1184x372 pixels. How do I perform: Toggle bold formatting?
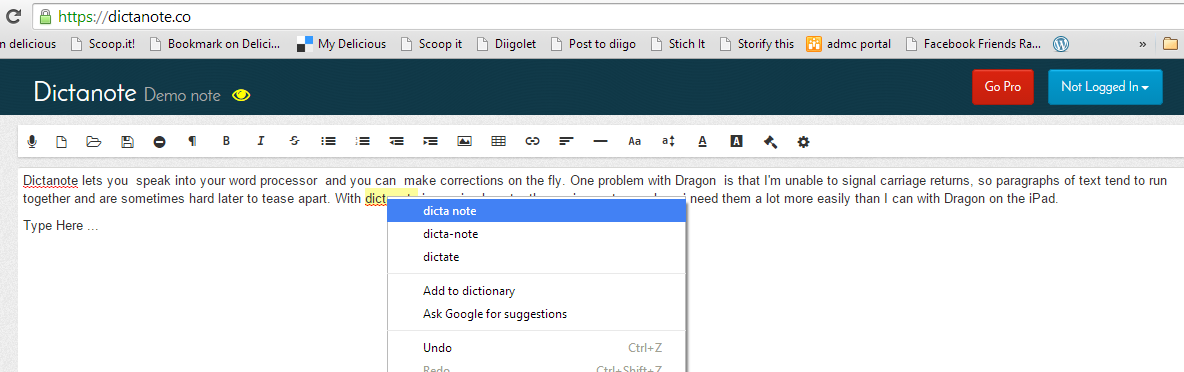pos(226,141)
